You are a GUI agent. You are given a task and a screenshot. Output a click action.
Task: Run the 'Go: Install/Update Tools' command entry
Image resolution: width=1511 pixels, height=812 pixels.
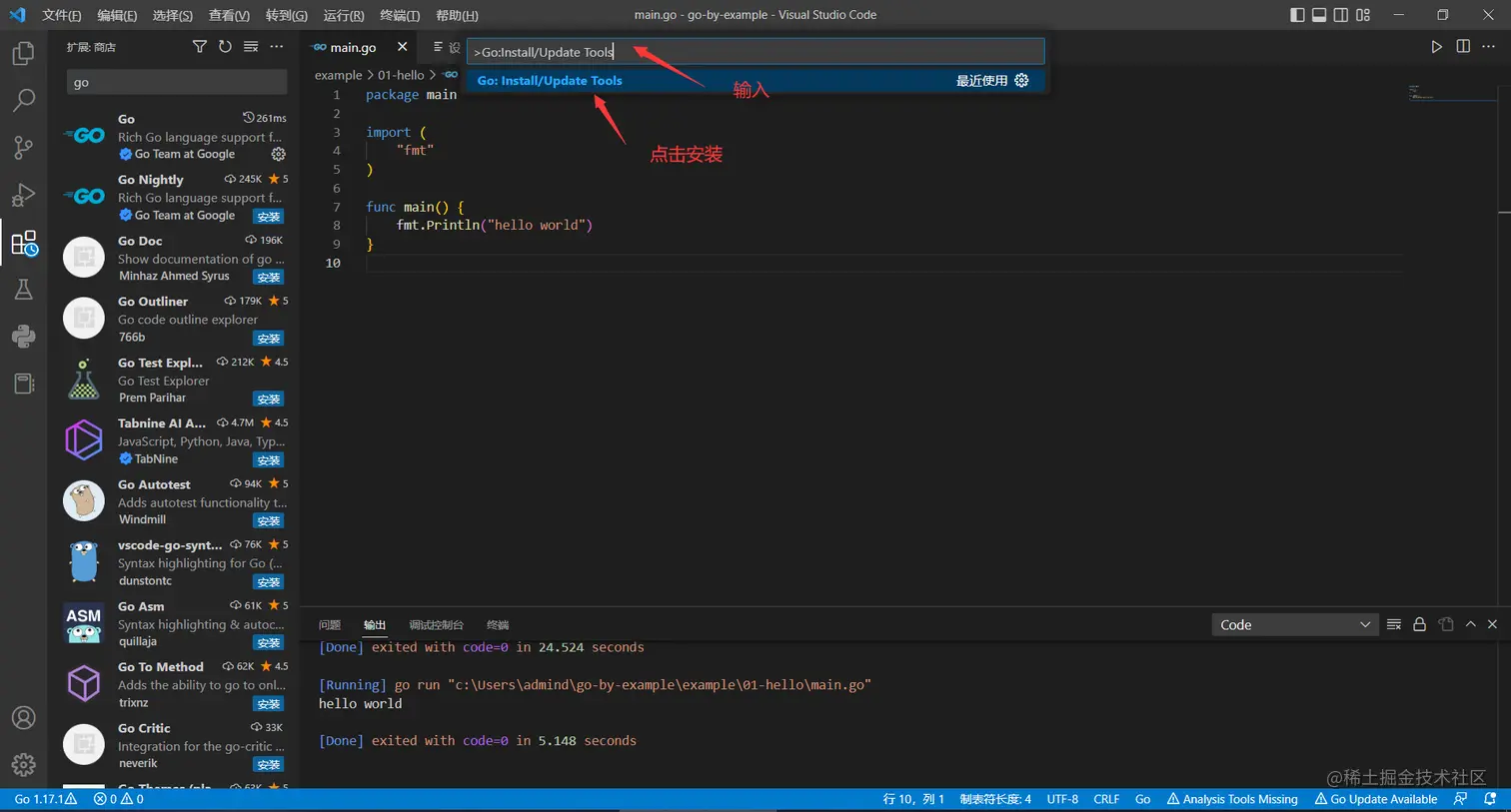tap(755, 81)
